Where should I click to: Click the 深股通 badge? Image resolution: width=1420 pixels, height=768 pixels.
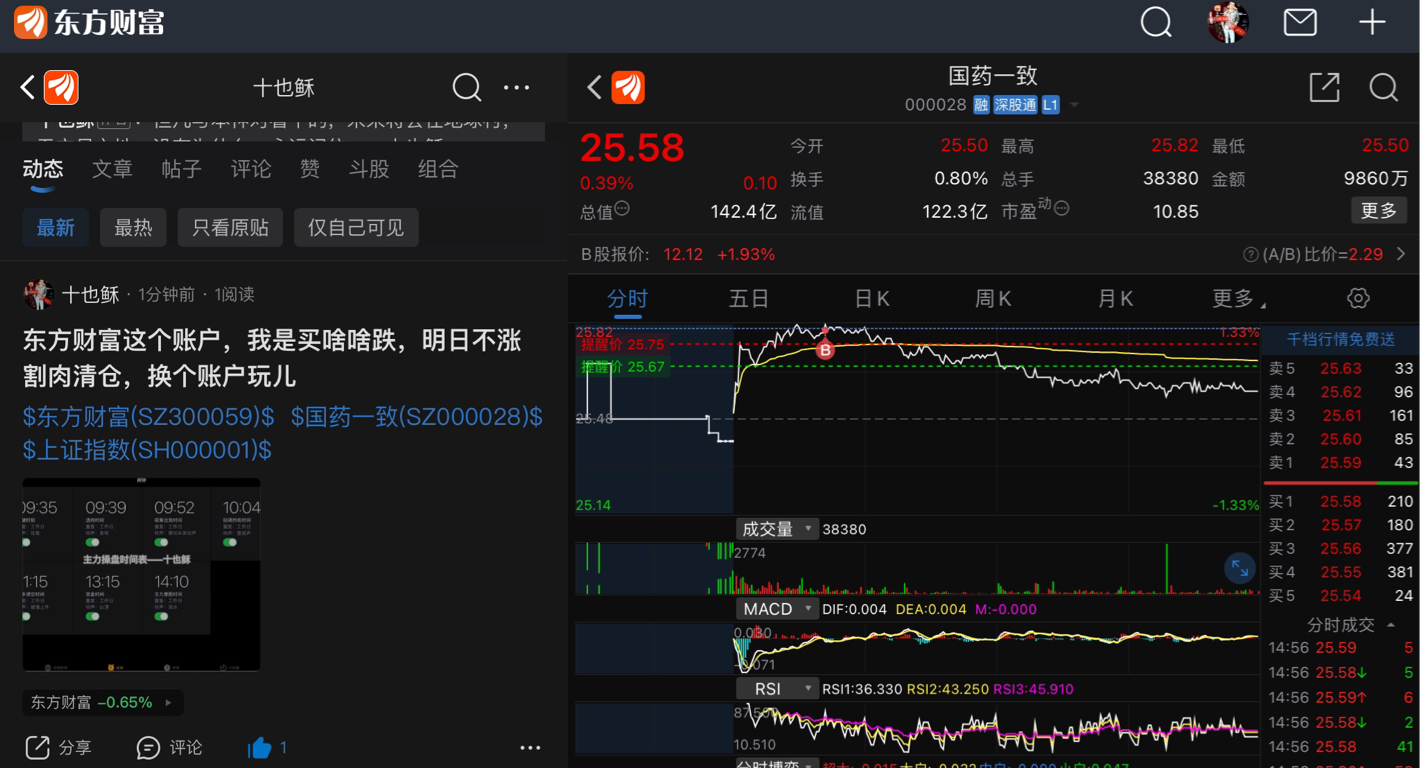click(1015, 105)
